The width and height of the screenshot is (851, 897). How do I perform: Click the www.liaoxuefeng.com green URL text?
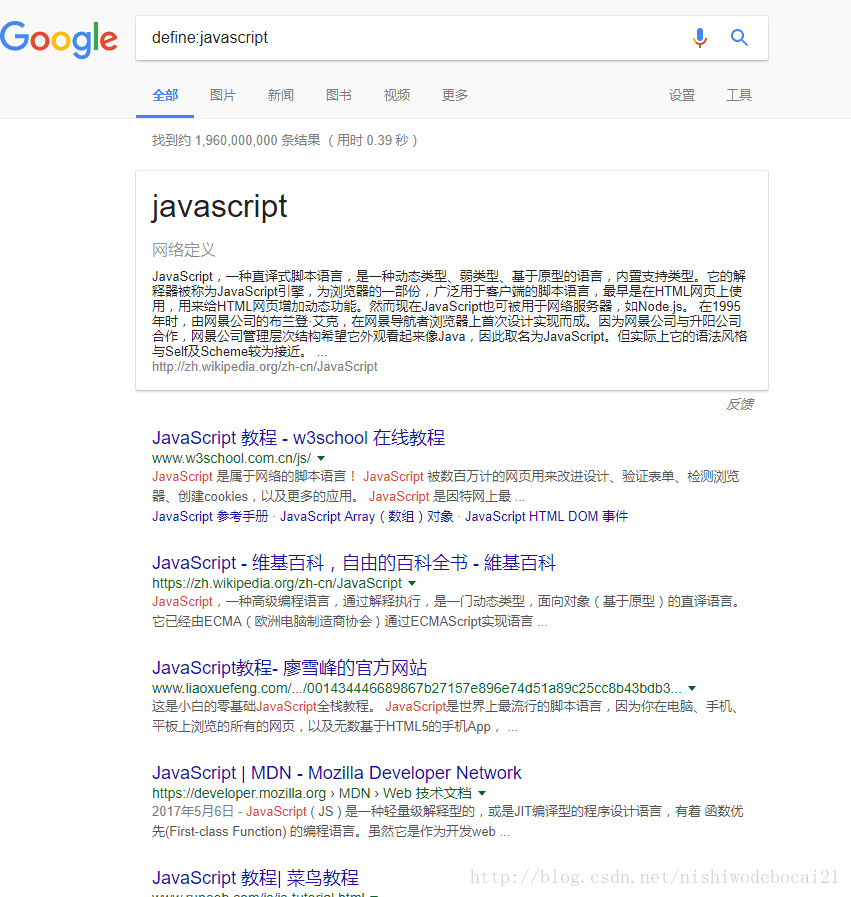(x=417, y=688)
